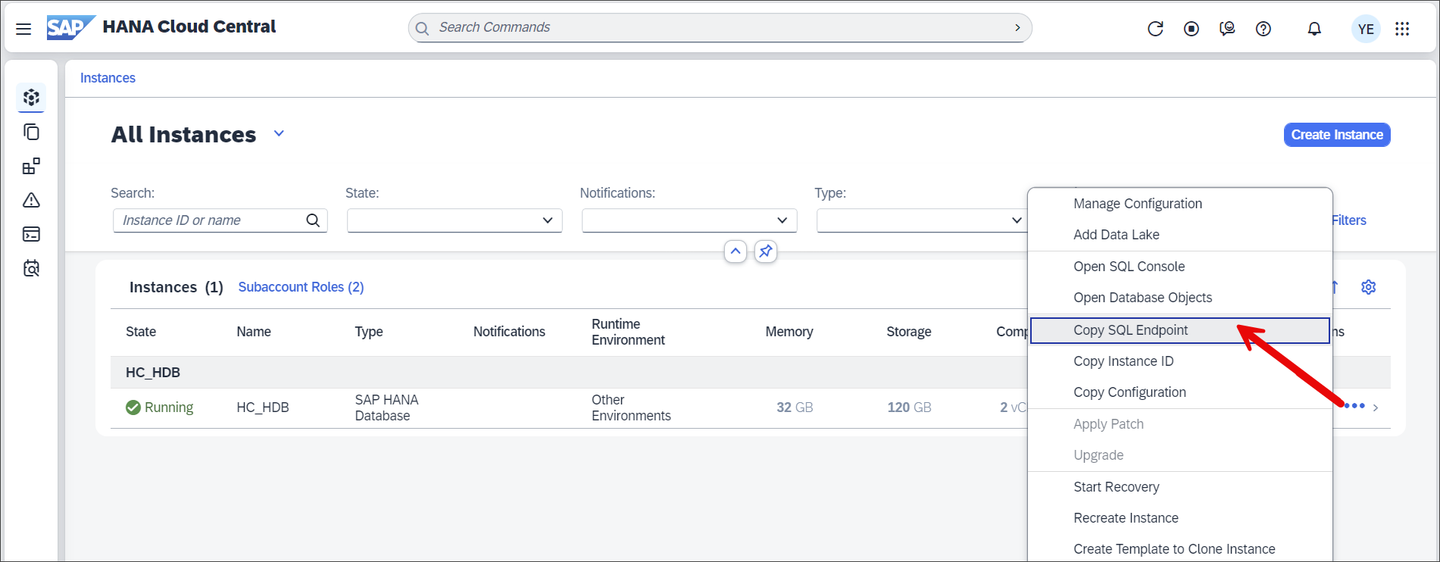Open the feedback headset icon

point(1227,28)
